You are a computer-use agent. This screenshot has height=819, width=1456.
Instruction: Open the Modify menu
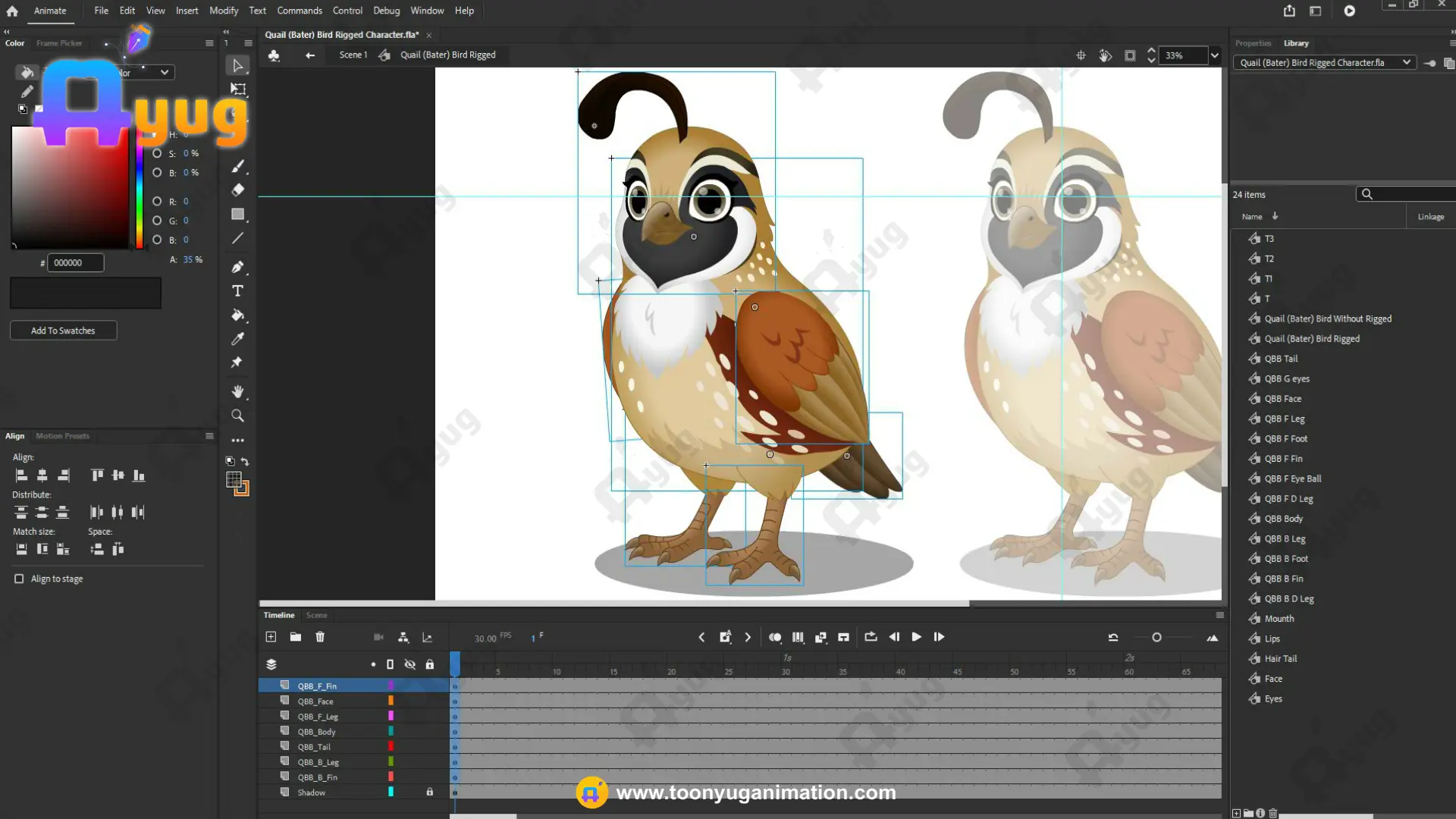(224, 11)
